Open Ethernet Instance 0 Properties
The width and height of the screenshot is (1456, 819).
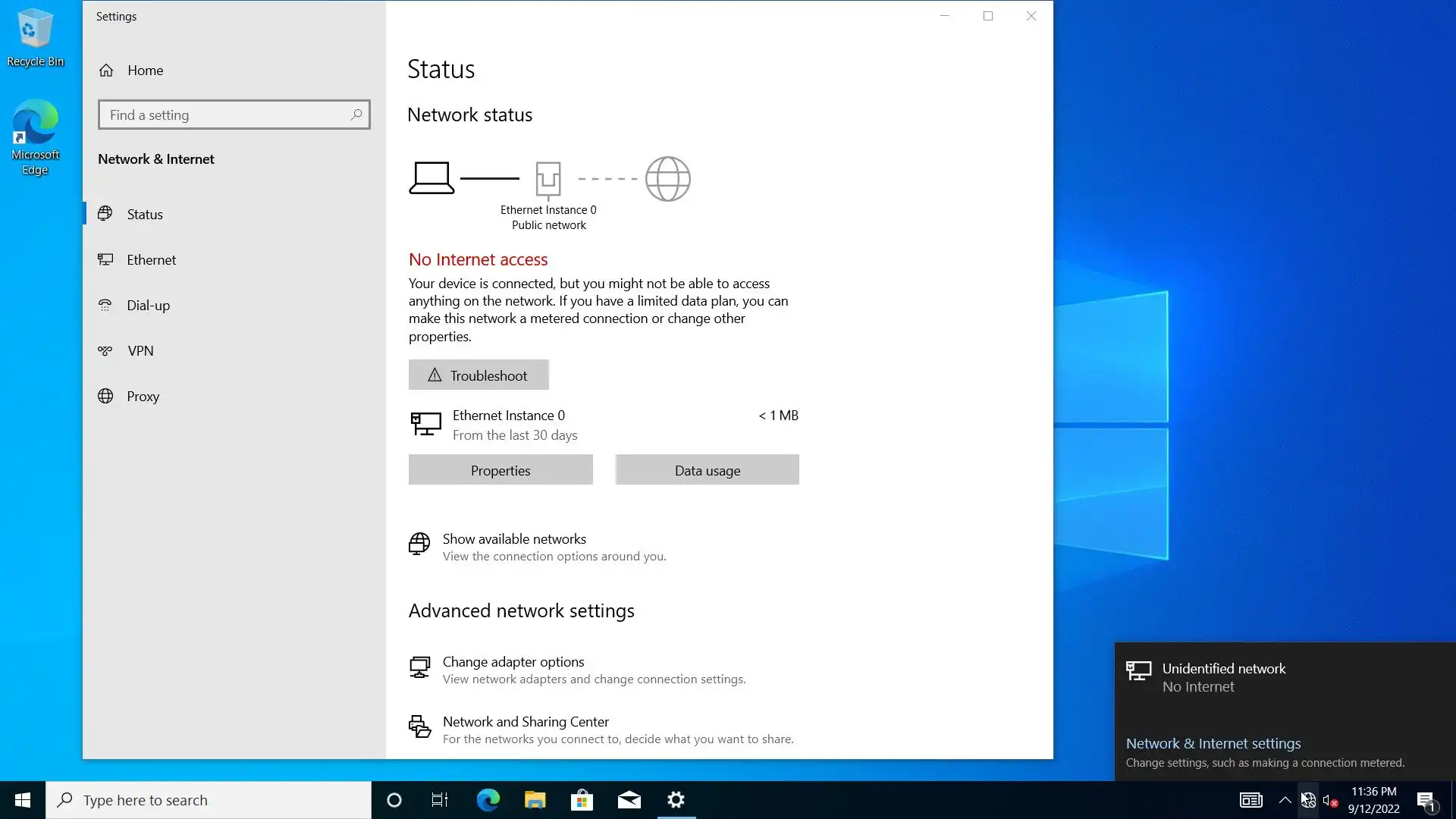[500, 470]
